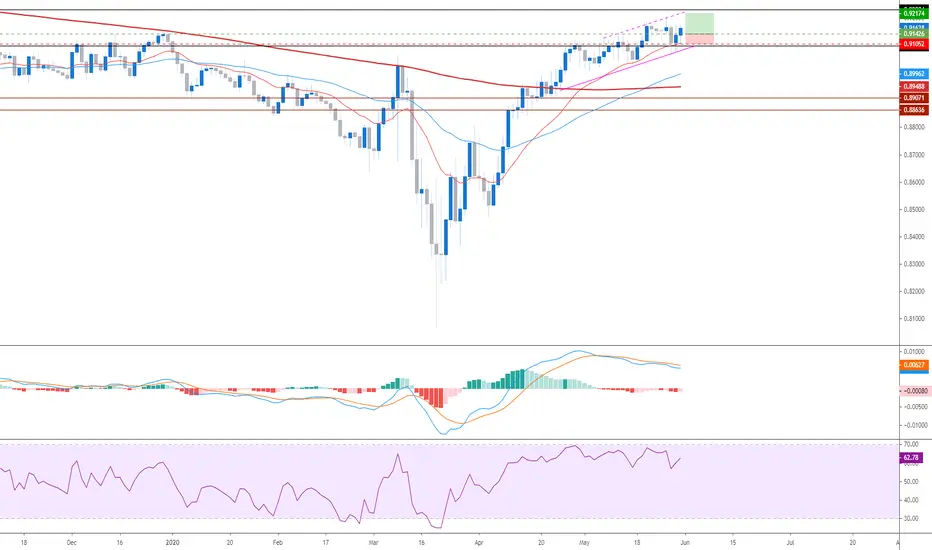Click the 0.81000 price axis tick
The width and height of the screenshot is (932, 550).
click(914, 319)
